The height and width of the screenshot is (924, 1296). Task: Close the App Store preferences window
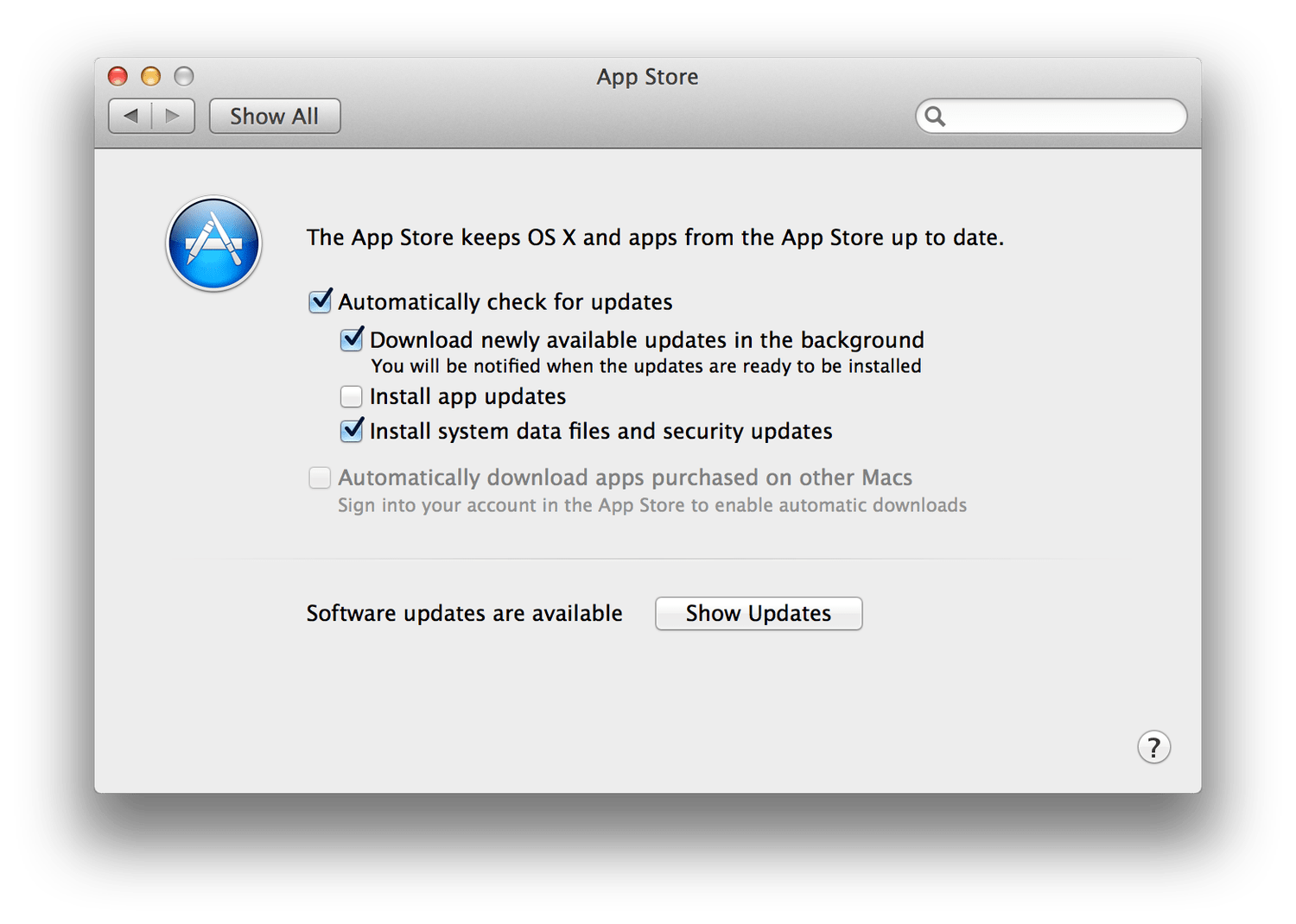coord(118,76)
